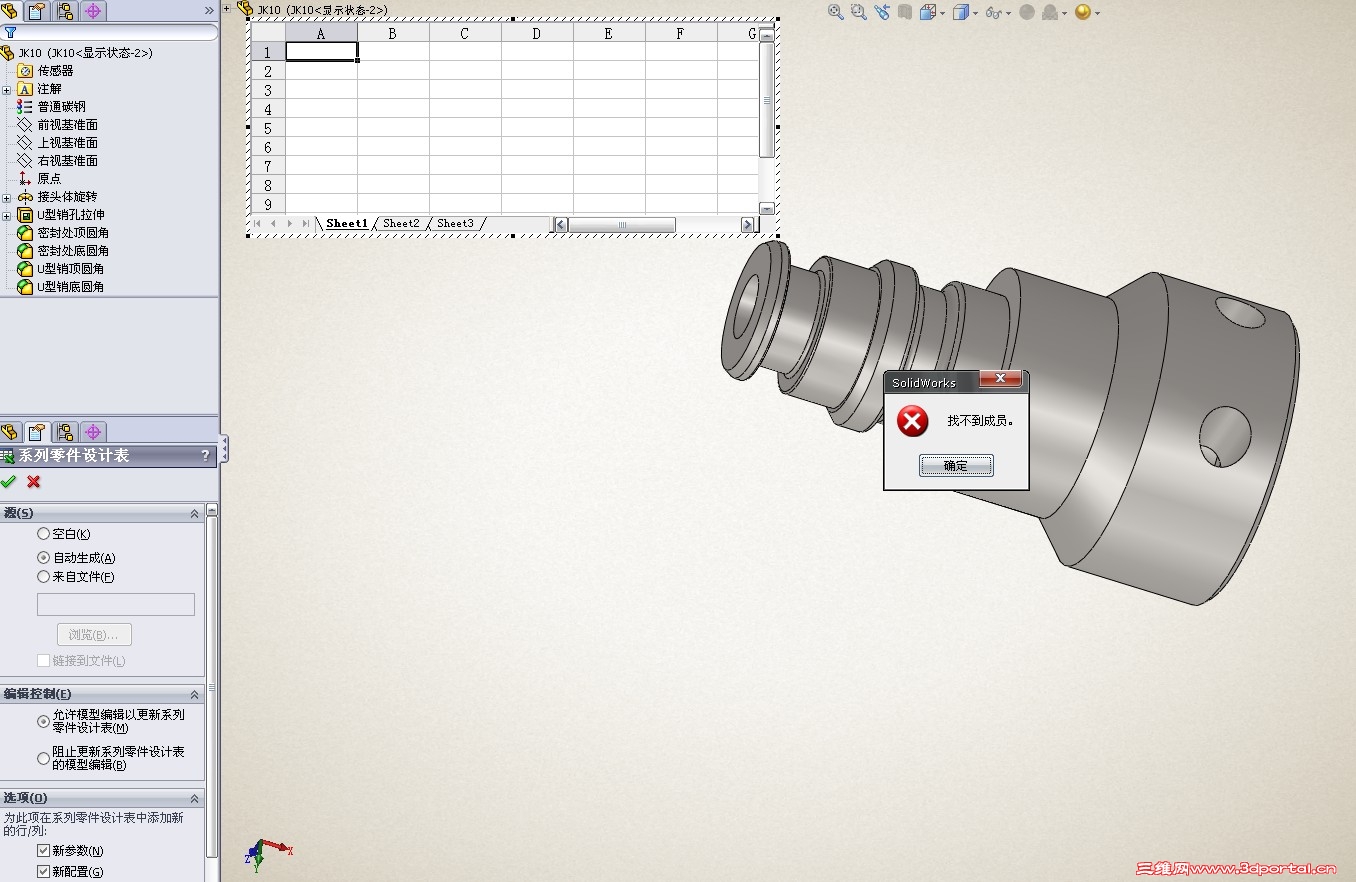Screen dimensions: 1356x882
Task: Expand the 注解 tree node
Action: coord(7,89)
